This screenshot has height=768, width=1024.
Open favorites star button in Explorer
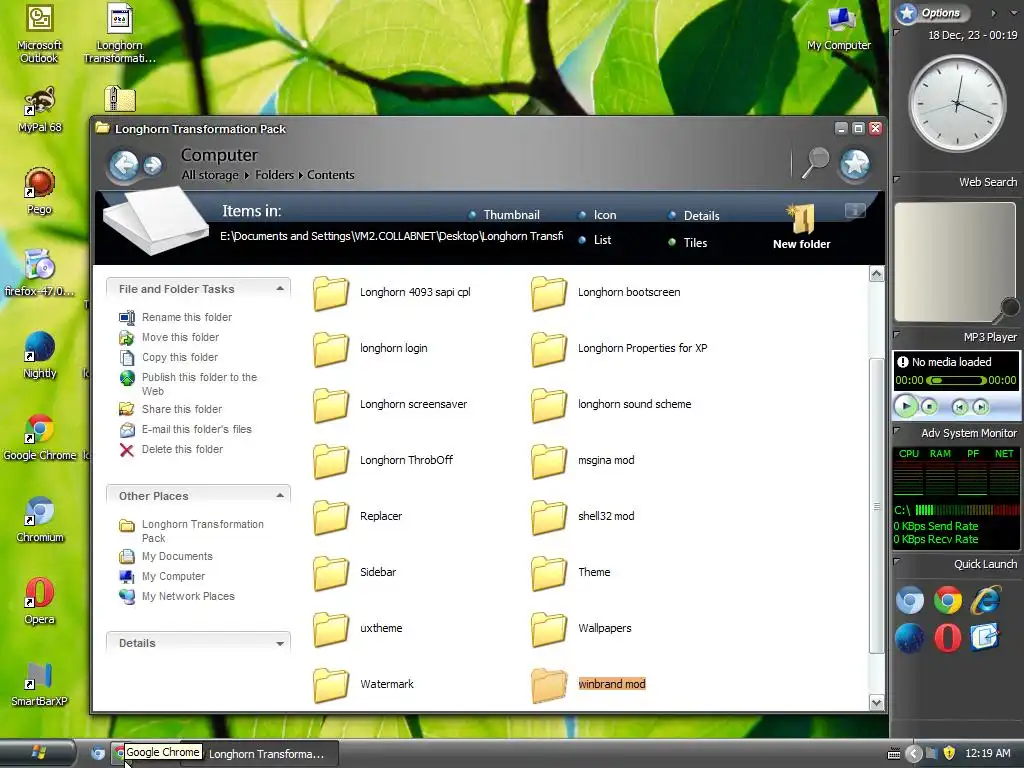point(855,164)
